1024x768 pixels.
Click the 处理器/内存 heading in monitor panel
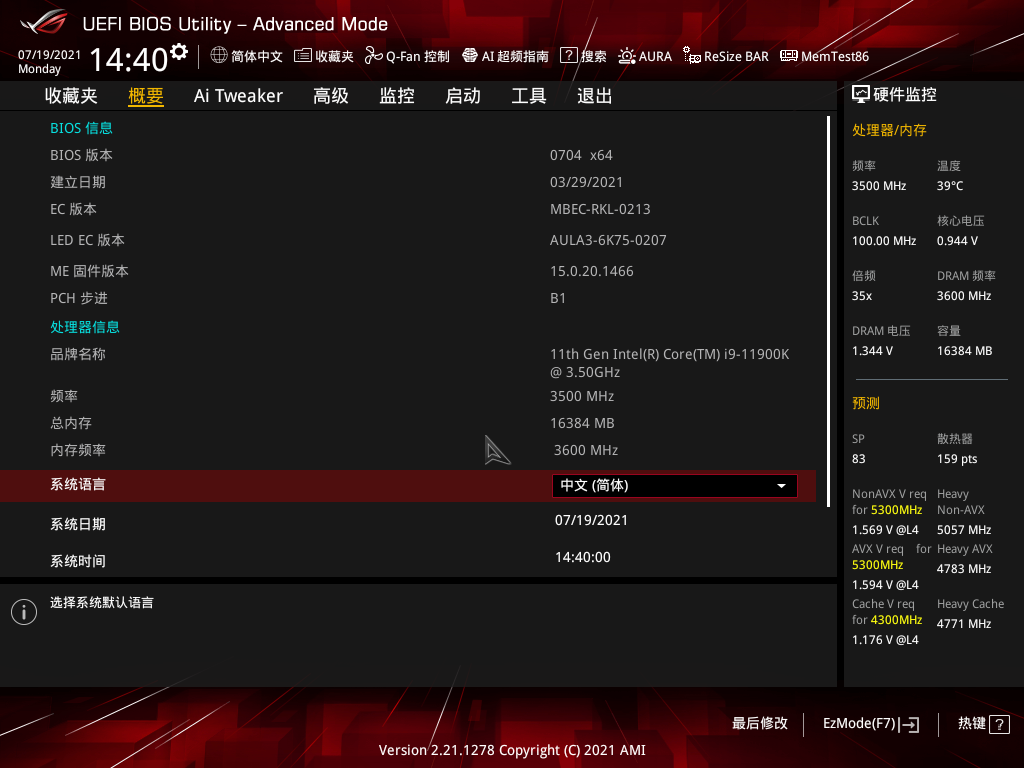click(889, 130)
